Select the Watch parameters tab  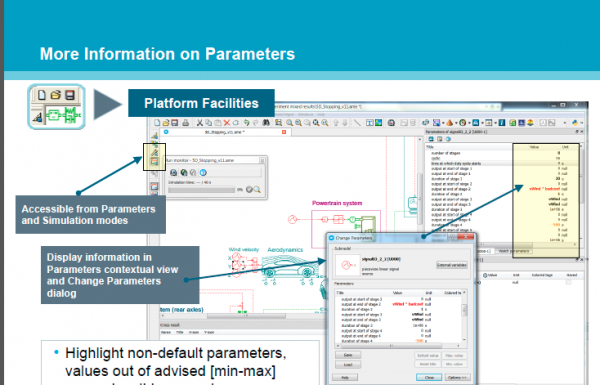(514, 251)
